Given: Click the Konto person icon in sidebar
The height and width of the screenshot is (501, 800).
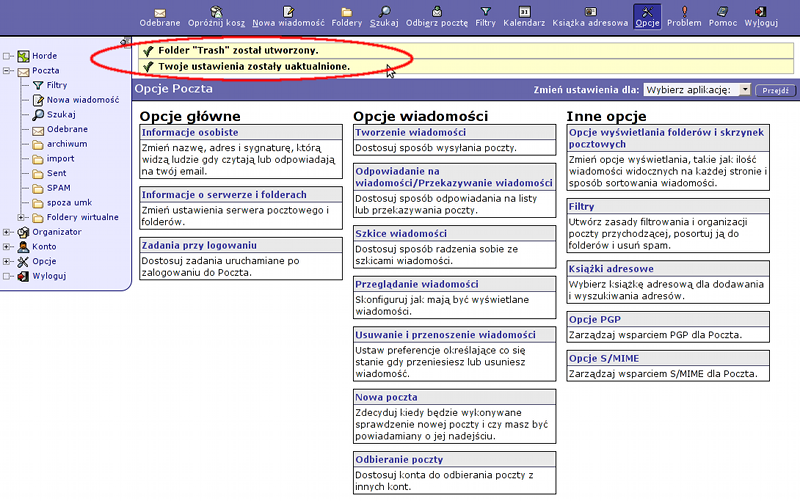Looking at the screenshot, I should point(23,247).
